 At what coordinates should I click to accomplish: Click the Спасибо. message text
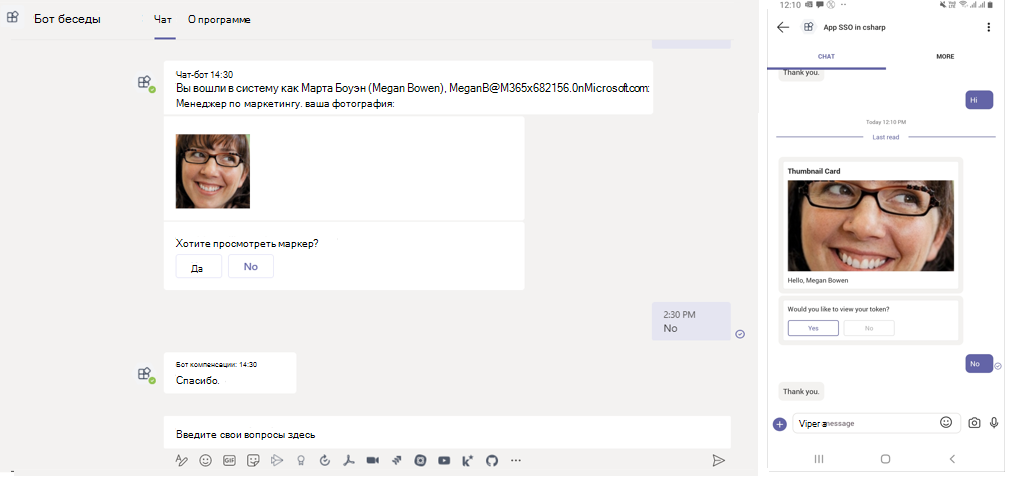[198, 381]
